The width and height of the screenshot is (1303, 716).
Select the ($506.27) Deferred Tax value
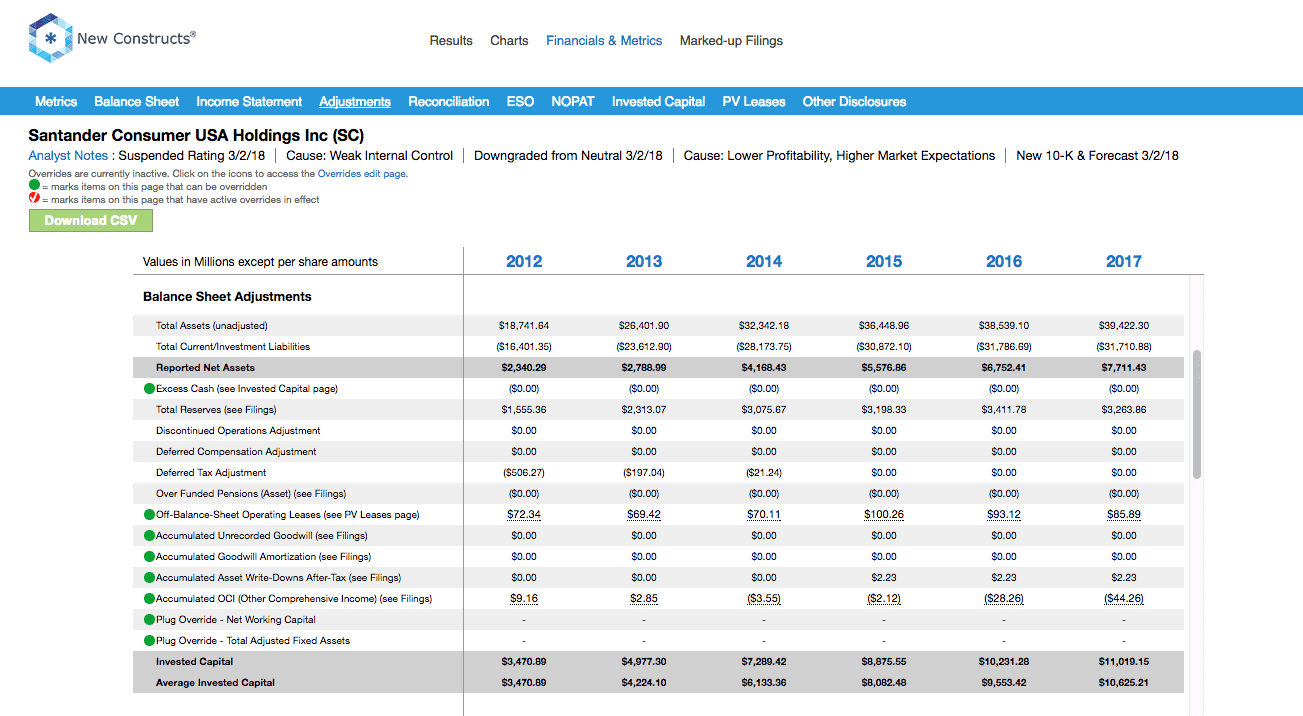pos(524,472)
